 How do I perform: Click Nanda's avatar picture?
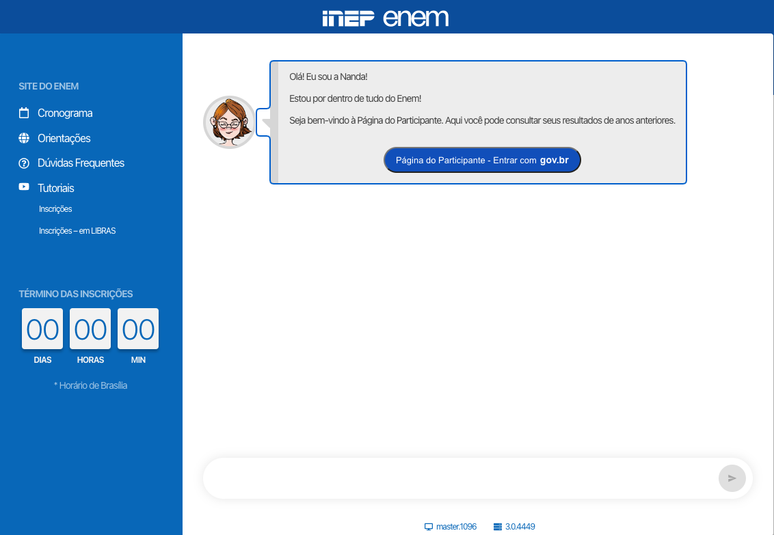tap(229, 122)
